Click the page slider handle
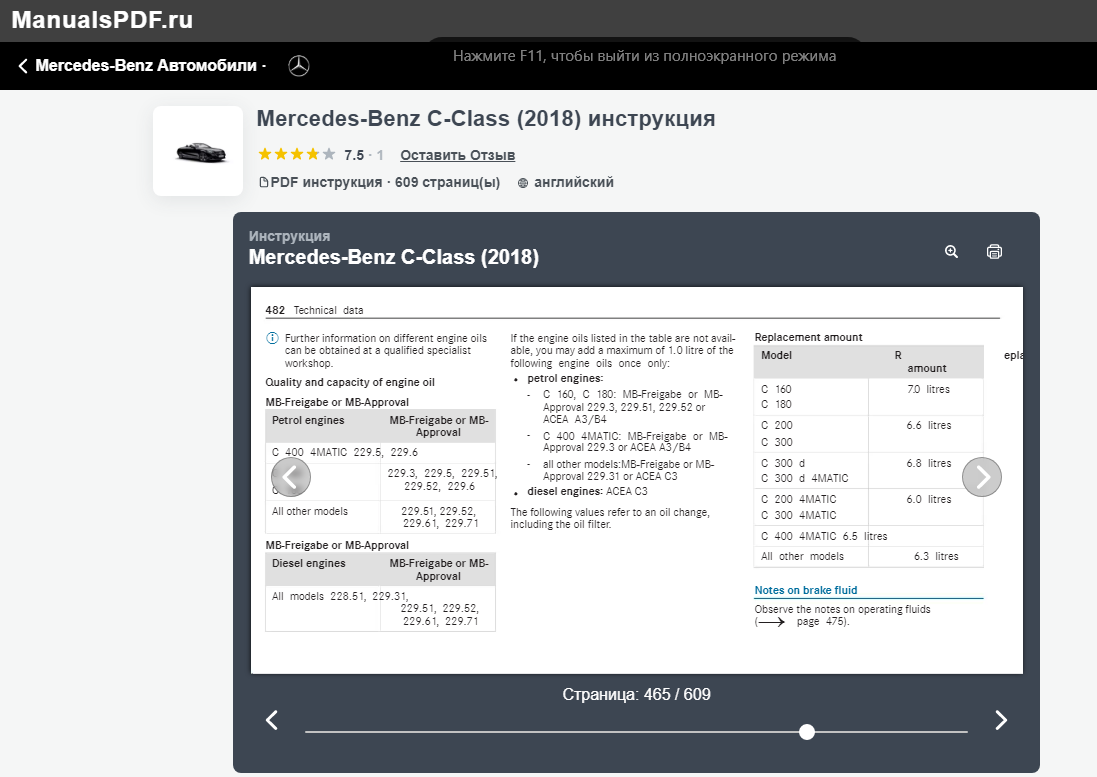Viewport: 1097px width, 777px height. (807, 732)
